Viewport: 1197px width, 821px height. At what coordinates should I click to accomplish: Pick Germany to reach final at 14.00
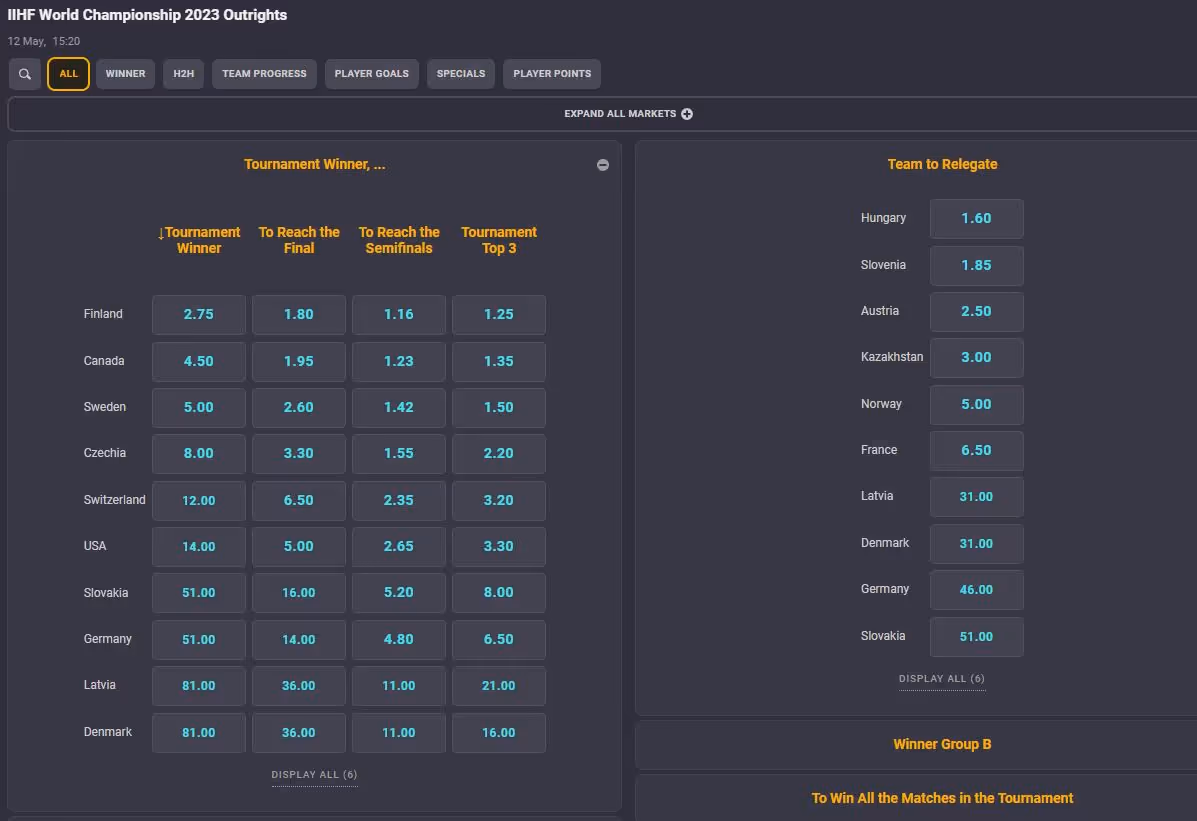pyautogui.click(x=298, y=640)
